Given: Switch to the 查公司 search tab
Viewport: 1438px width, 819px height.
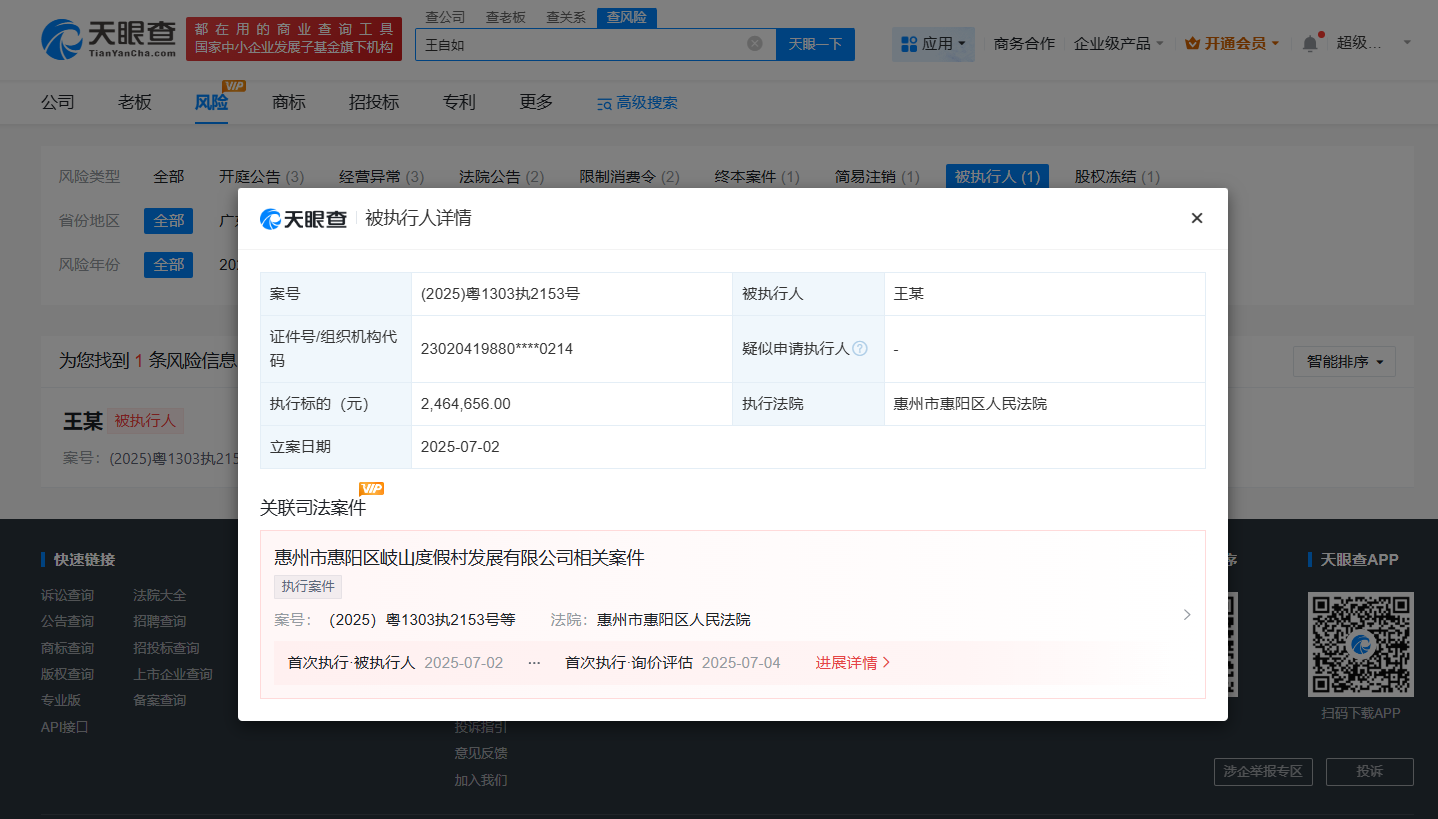Looking at the screenshot, I should 445,17.
